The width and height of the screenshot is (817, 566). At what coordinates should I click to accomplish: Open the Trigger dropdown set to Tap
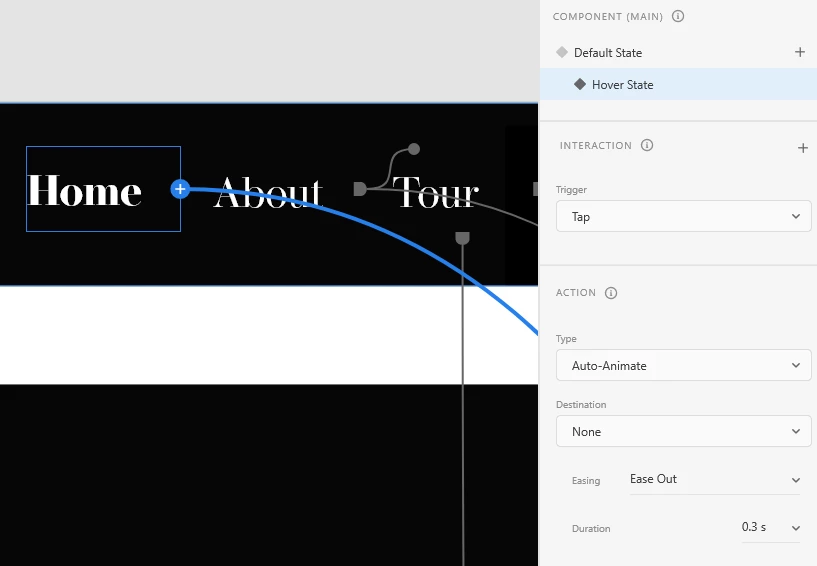click(x=684, y=216)
